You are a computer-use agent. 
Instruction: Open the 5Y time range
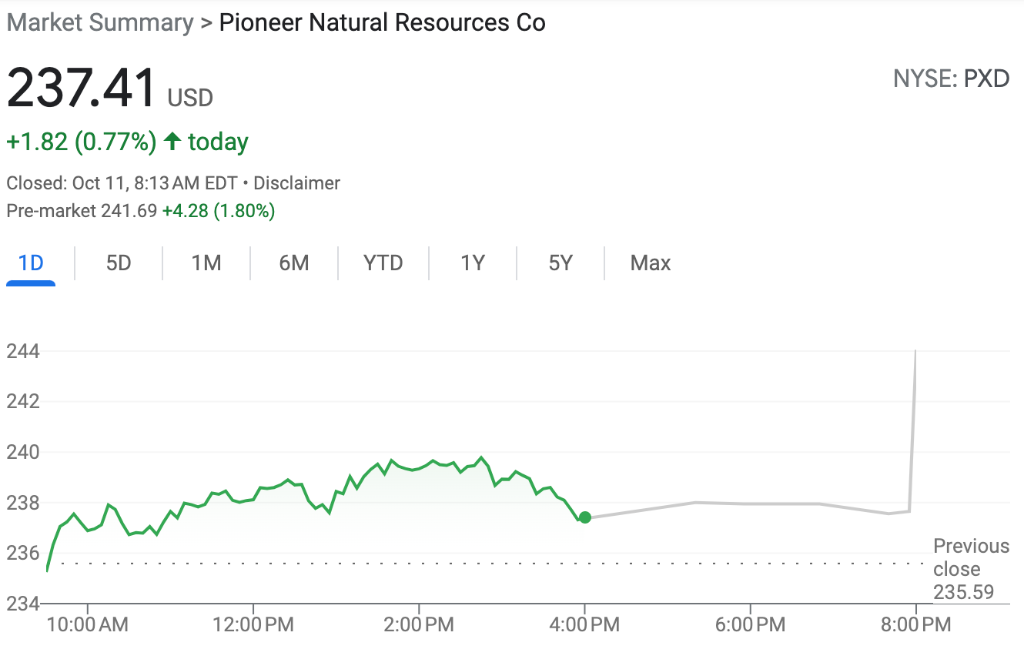point(560,263)
